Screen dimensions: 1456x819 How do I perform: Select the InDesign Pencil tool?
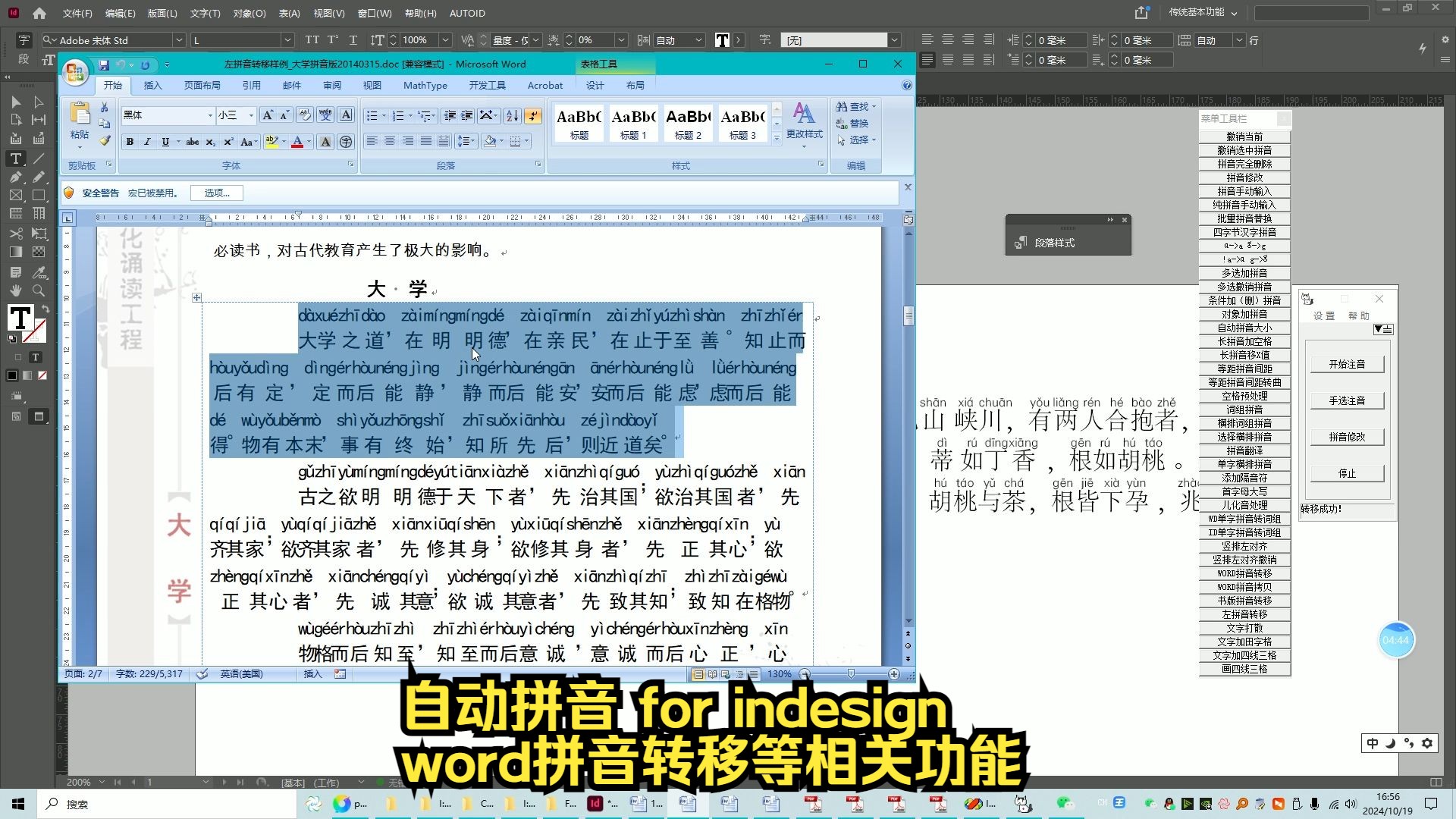(39, 177)
